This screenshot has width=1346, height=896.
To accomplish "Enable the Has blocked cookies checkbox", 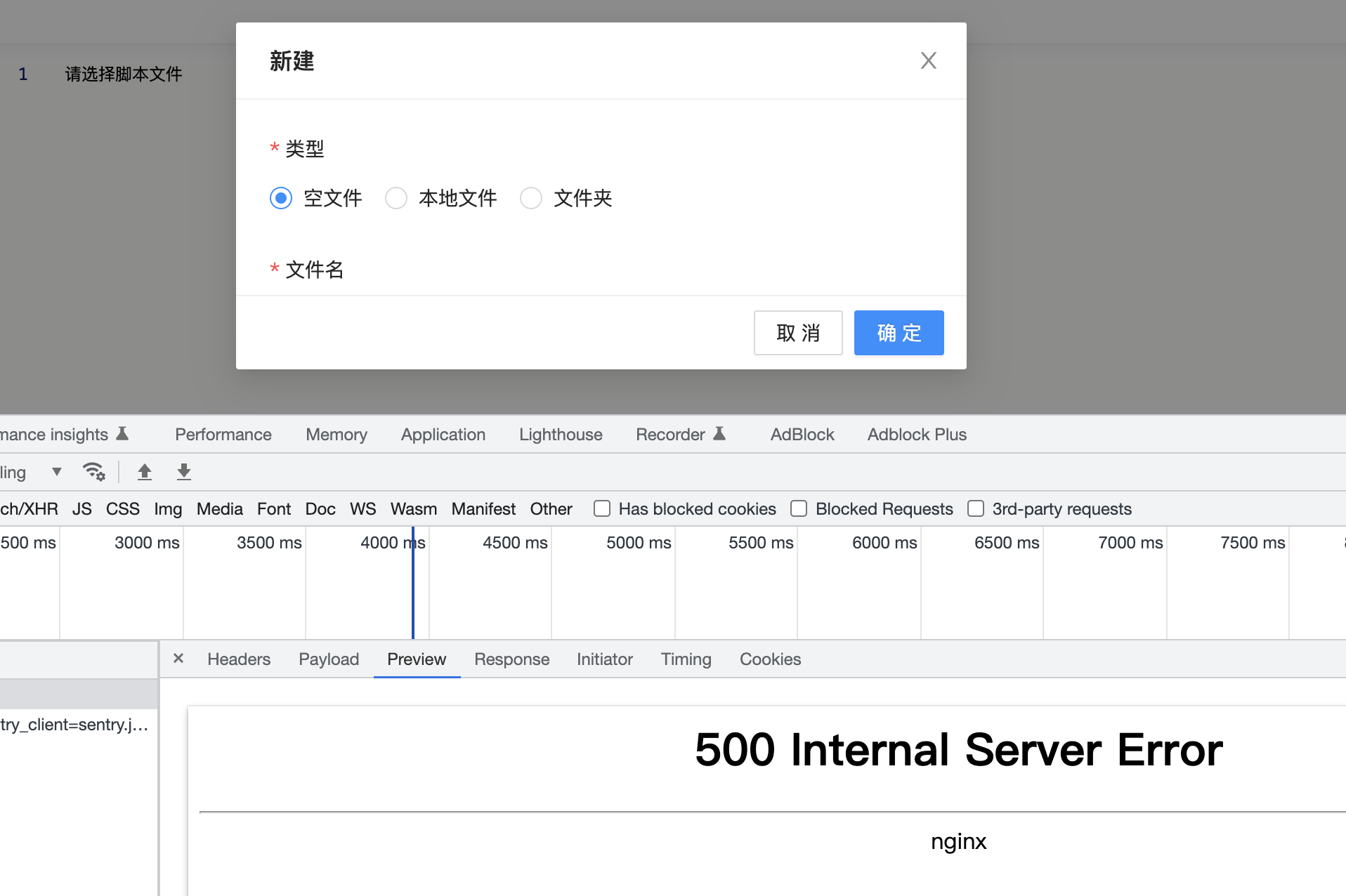I will tap(602, 508).
